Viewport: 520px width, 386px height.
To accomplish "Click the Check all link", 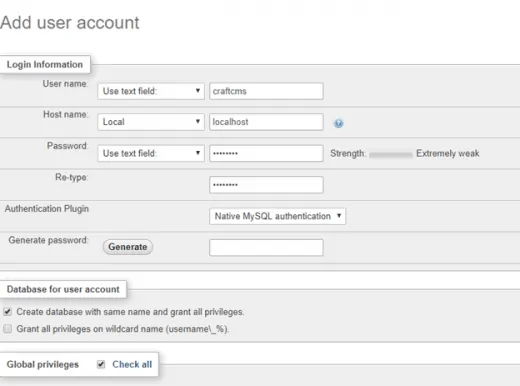I will (132, 364).
